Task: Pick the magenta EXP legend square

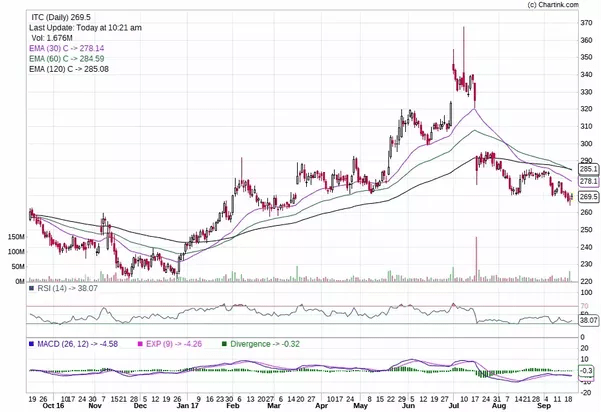Action: click(x=140, y=344)
